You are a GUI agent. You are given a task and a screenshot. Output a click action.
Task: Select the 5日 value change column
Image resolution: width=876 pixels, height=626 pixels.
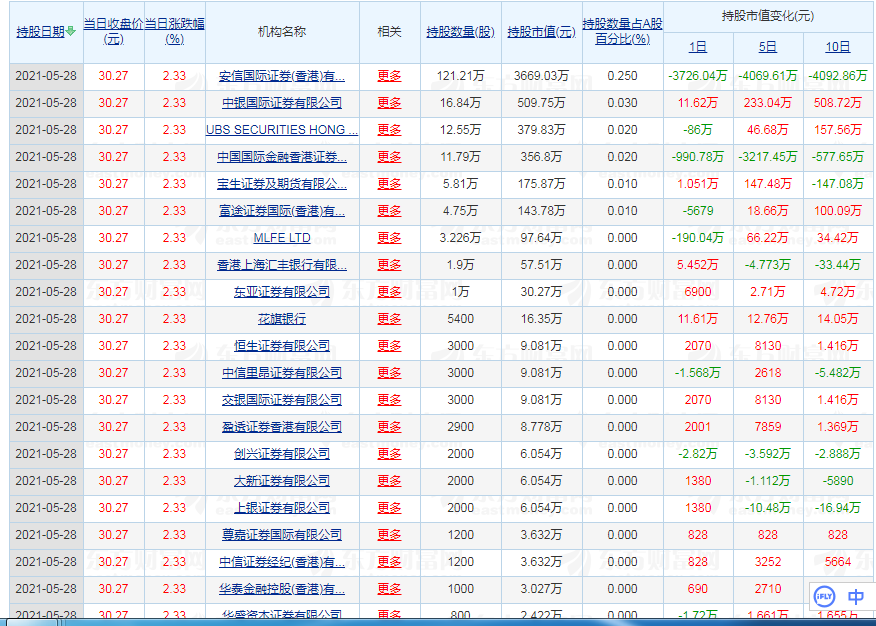pyautogui.click(x=768, y=47)
